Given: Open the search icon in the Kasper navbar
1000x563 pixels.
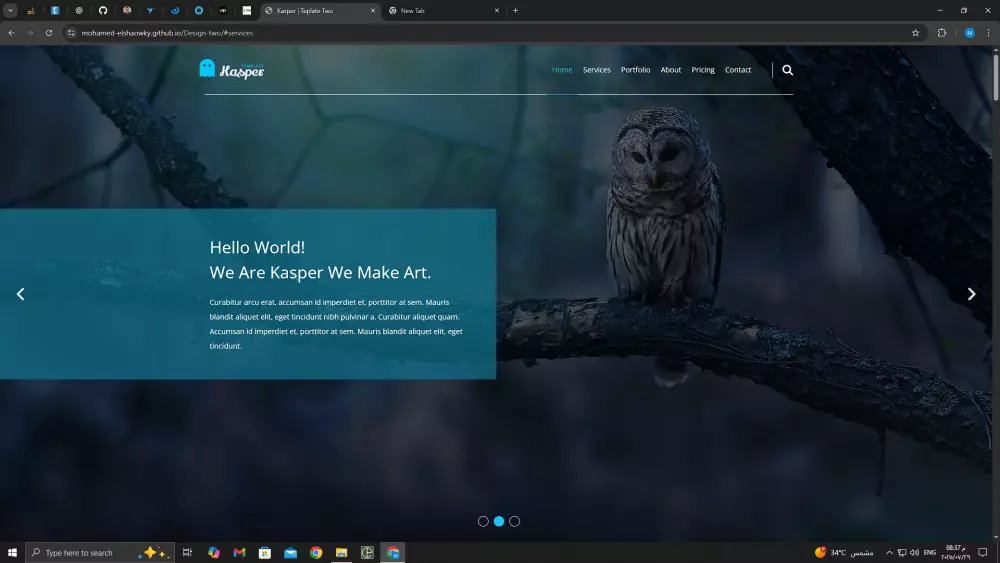Looking at the screenshot, I should pos(788,70).
